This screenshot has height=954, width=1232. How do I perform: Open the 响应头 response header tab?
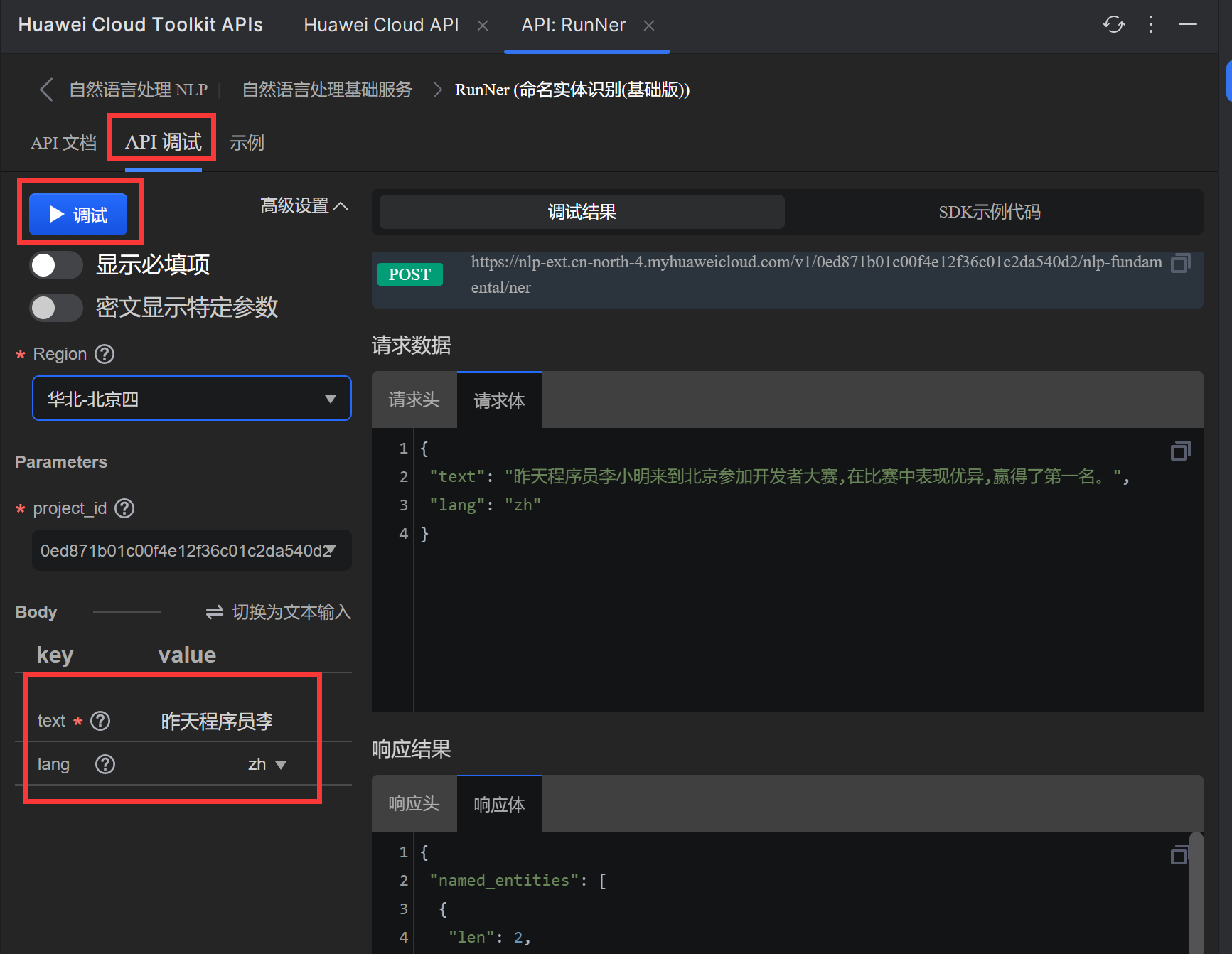pyautogui.click(x=414, y=803)
